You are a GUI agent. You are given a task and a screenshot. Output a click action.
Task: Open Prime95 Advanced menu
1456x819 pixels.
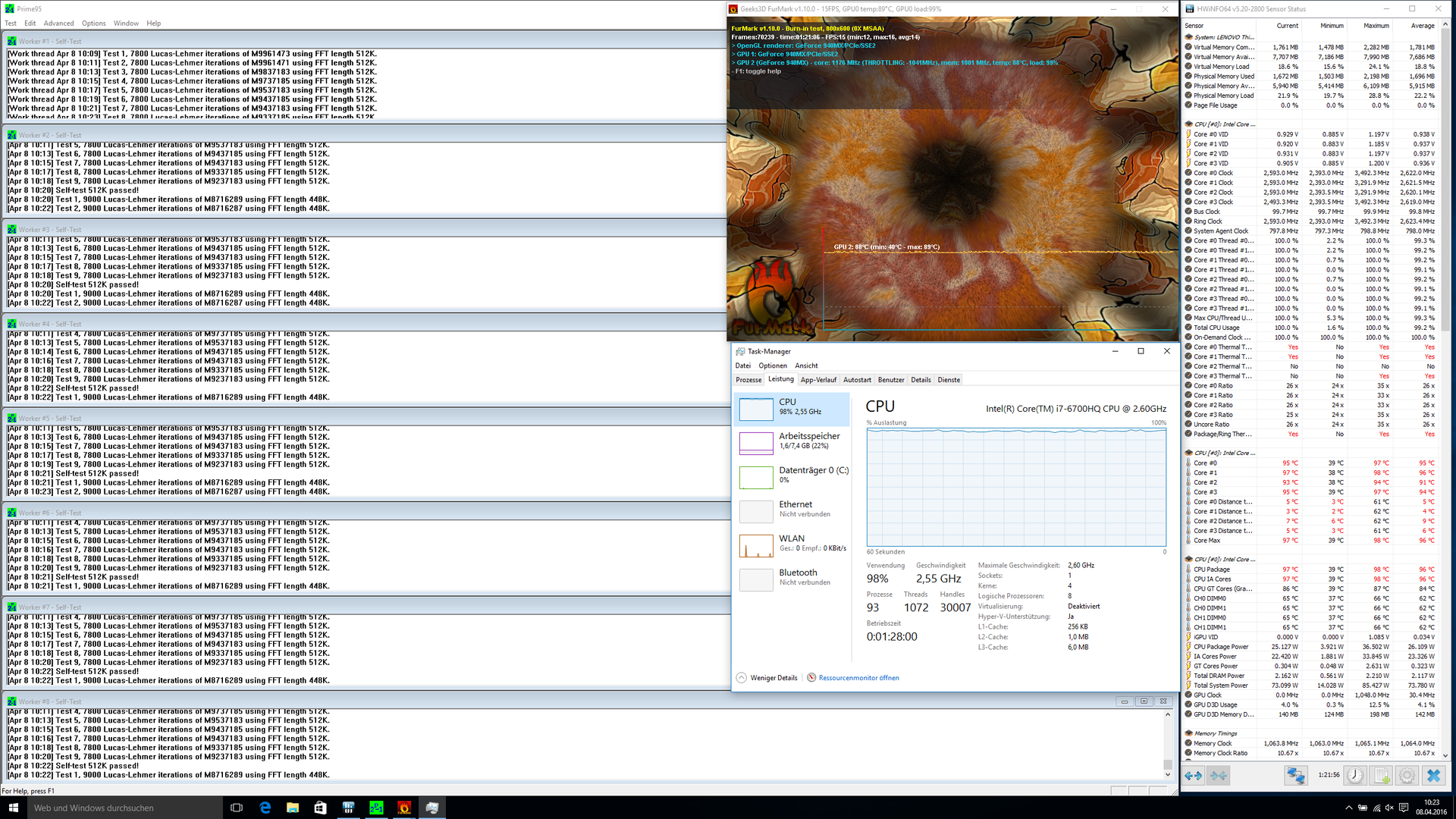pyautogui.click(x=58, y=24)
